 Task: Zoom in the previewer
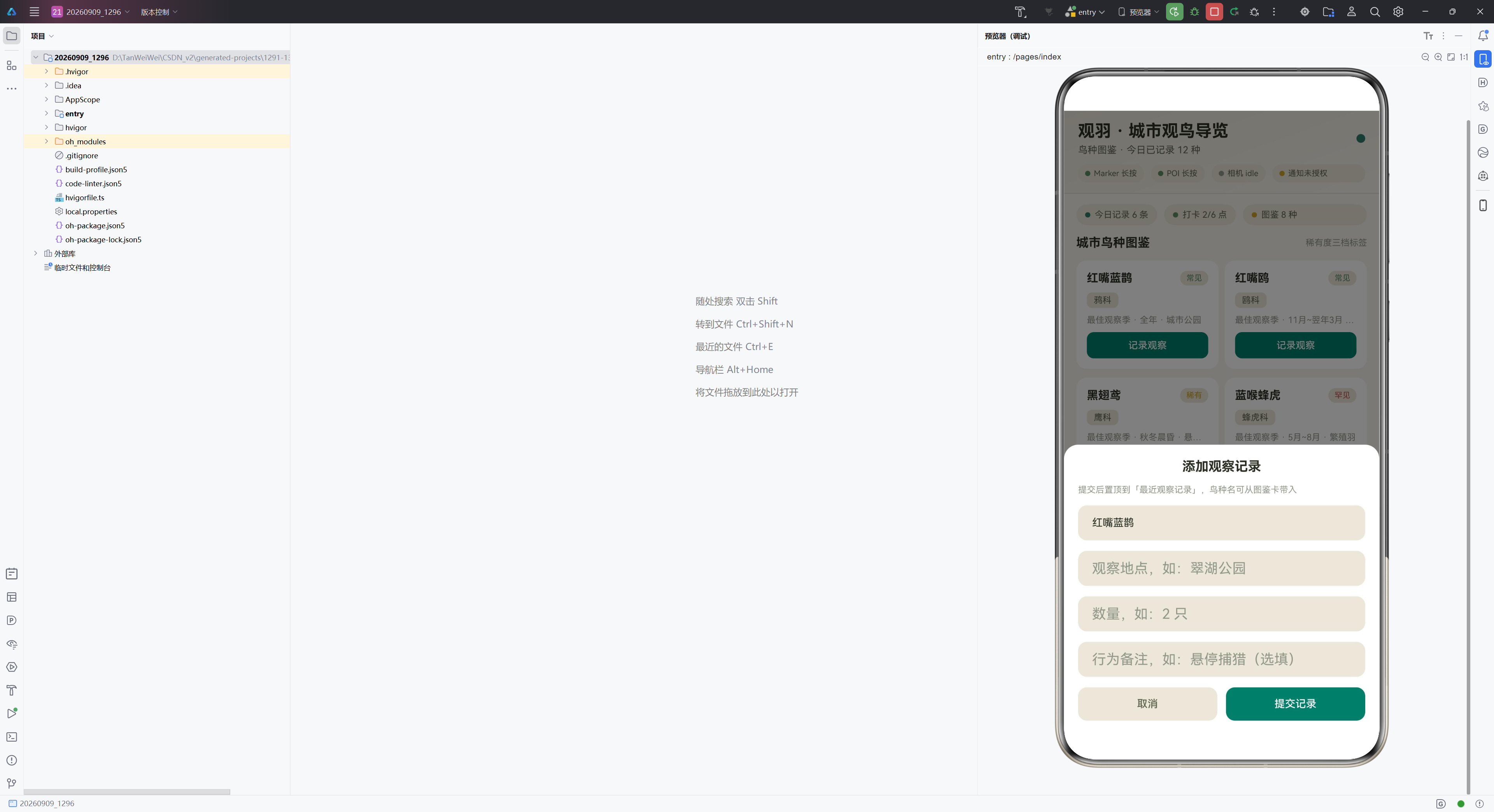click(x=1438, y=57)
